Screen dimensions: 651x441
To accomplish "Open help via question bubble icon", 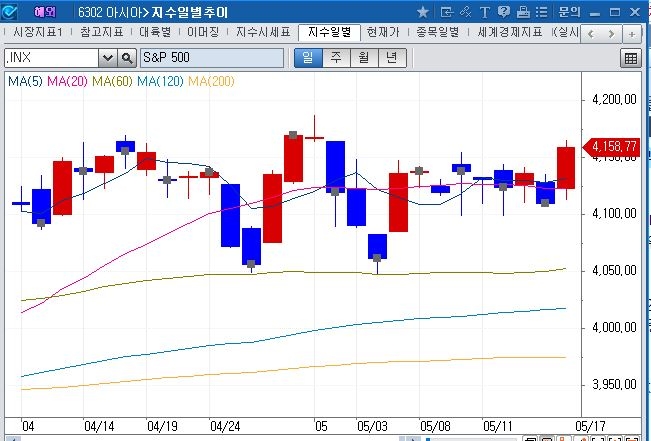I will 504,12.
